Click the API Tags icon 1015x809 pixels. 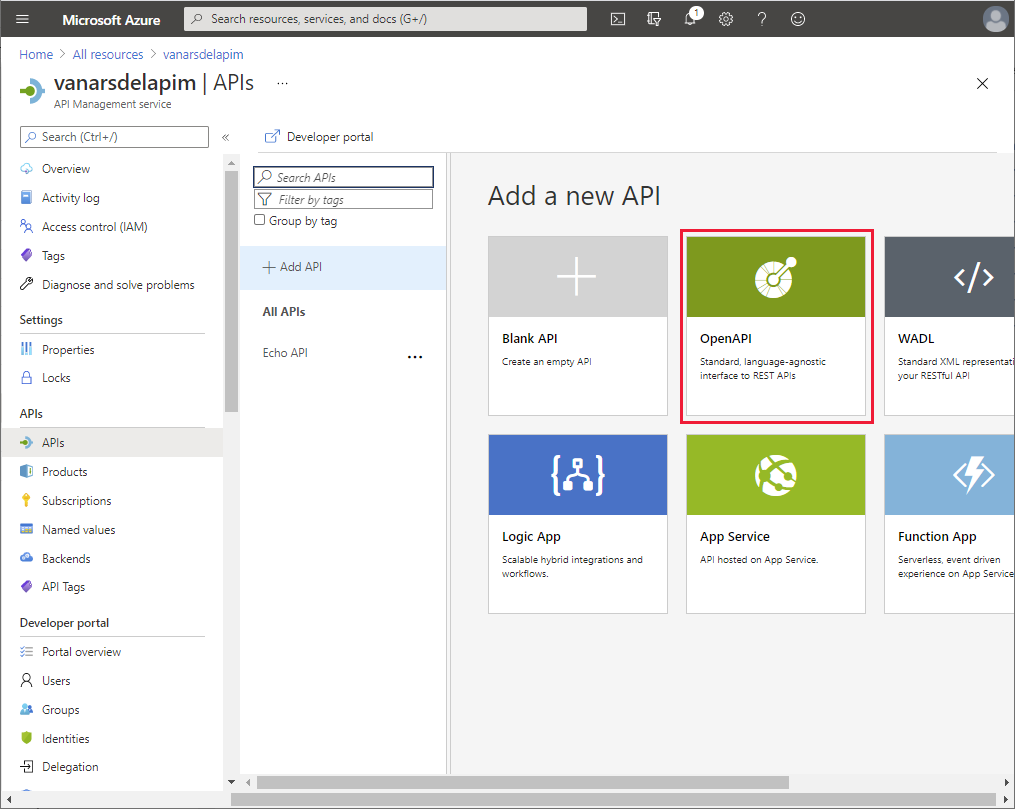(27, 586)
